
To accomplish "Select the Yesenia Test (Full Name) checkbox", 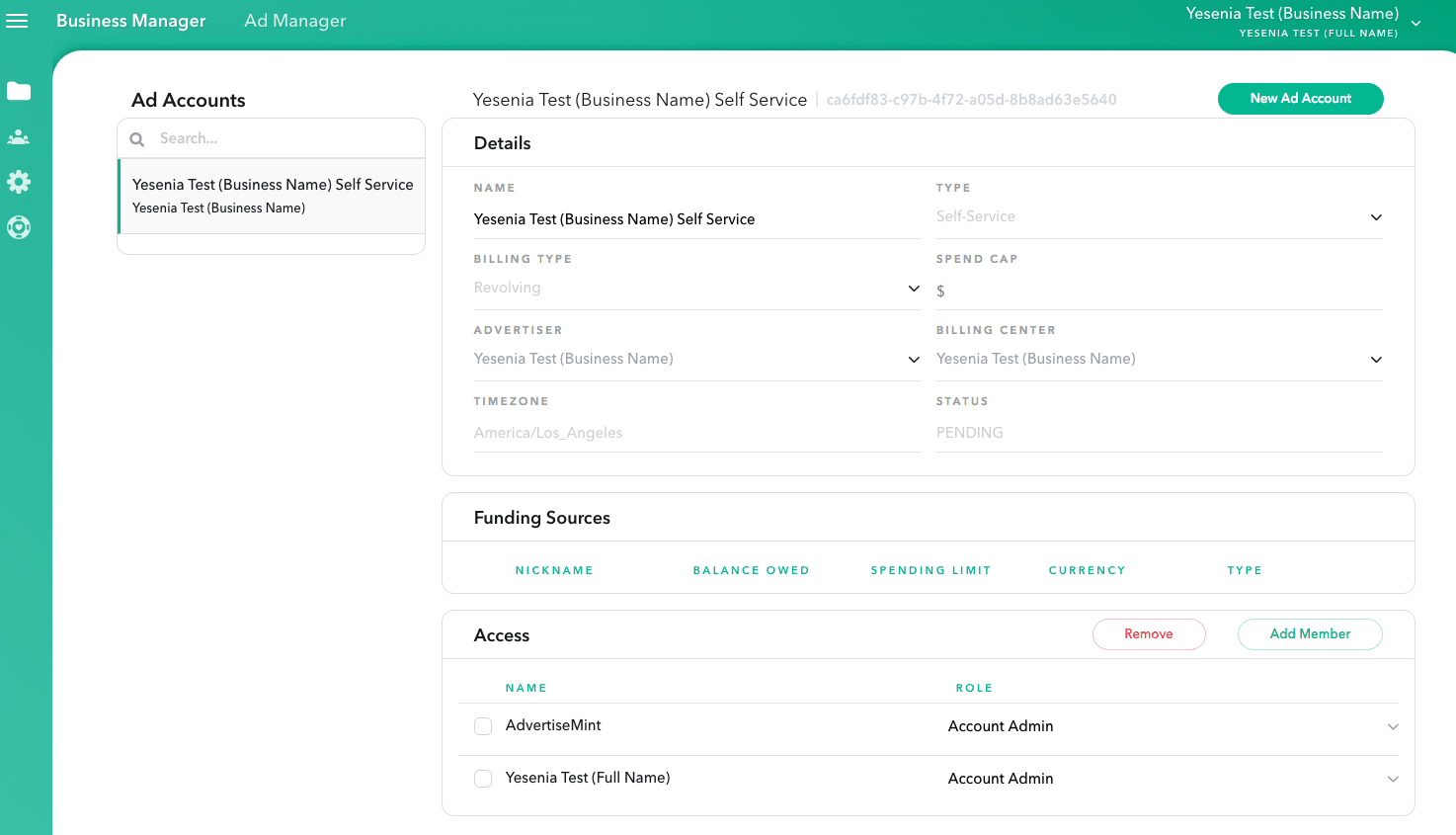I will [x=483, y=779].
